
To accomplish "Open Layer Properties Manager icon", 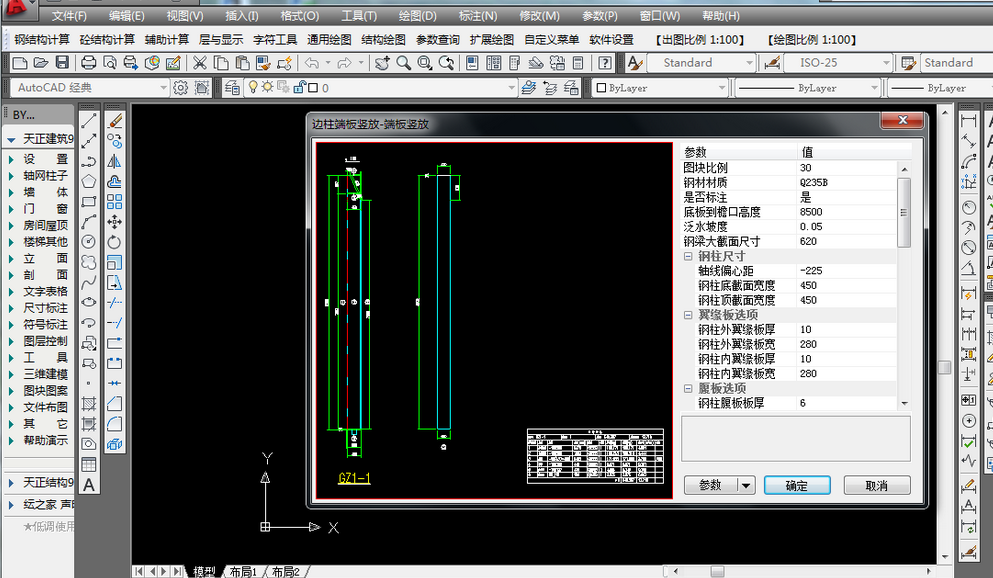I will (232, 87).
